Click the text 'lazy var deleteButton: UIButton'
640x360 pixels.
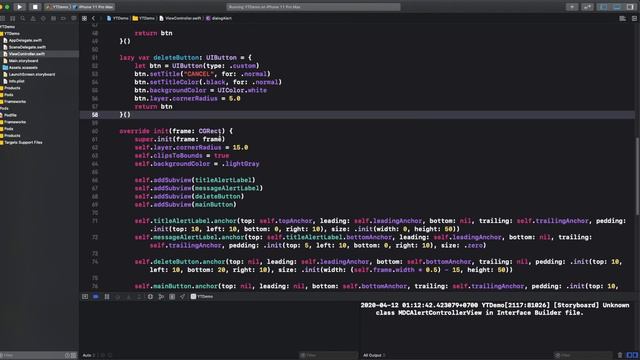point(178,58)
